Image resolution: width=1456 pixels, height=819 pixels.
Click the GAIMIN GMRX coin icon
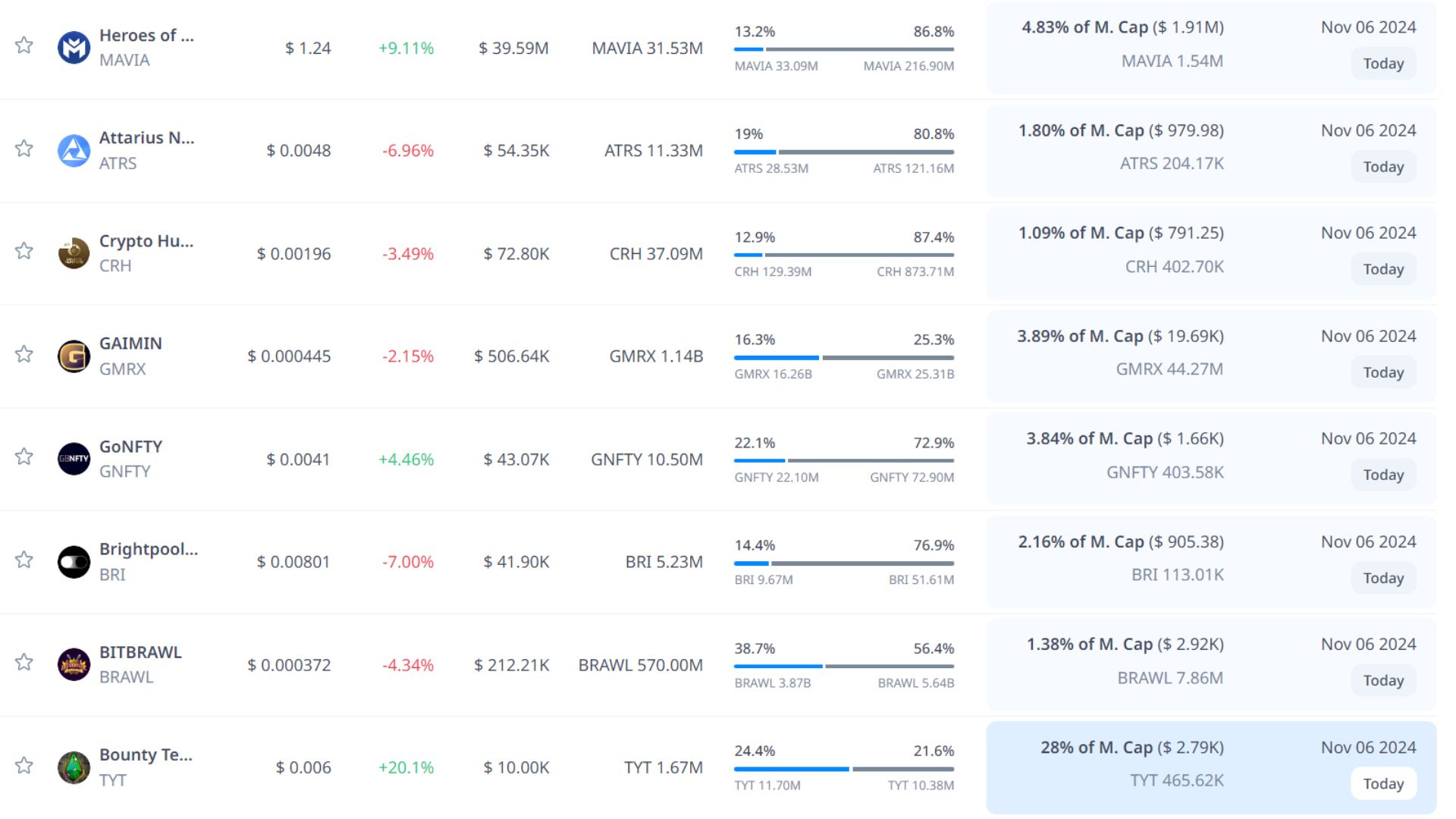click(x=74, y=356)
